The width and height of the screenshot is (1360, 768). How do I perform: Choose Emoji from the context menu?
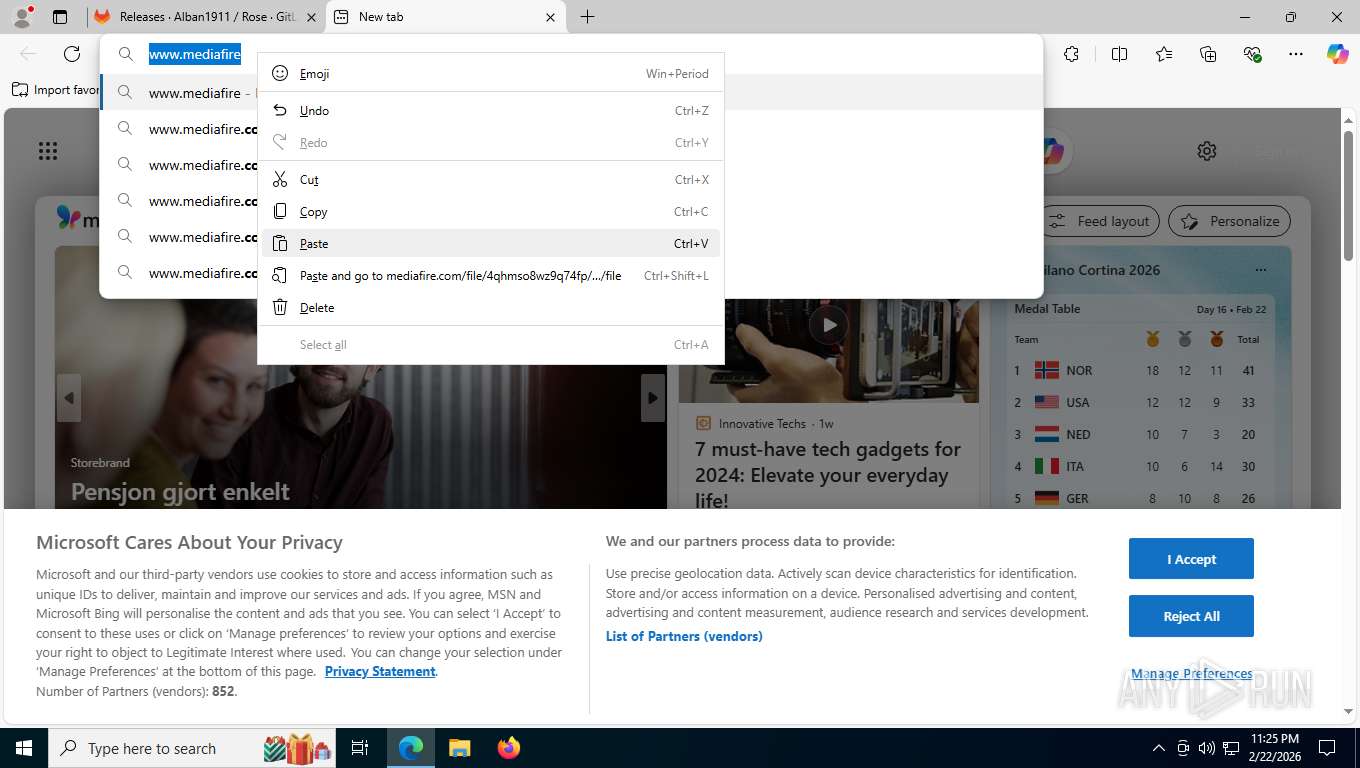tap(490, 74)
